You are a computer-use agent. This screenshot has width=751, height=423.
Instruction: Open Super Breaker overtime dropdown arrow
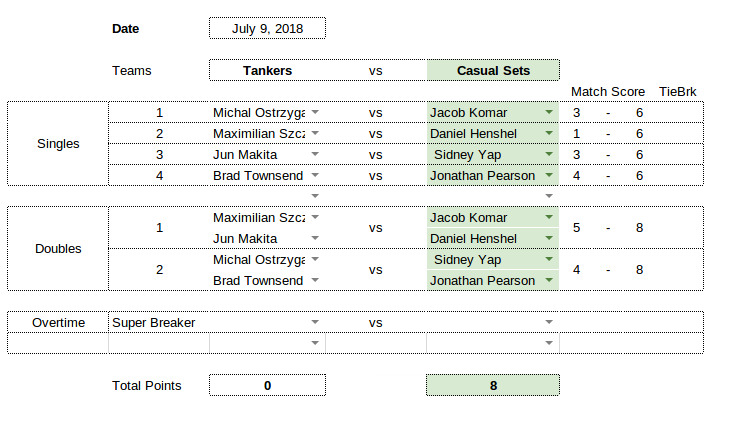coord(315,322)
